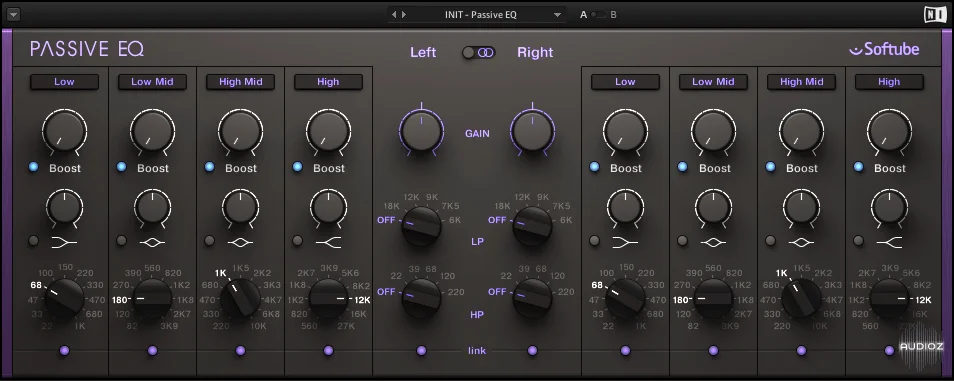Toggle the left channel Low band button
Screen dimensions: 954x381
pyautogui.click(x=64, y=82)
